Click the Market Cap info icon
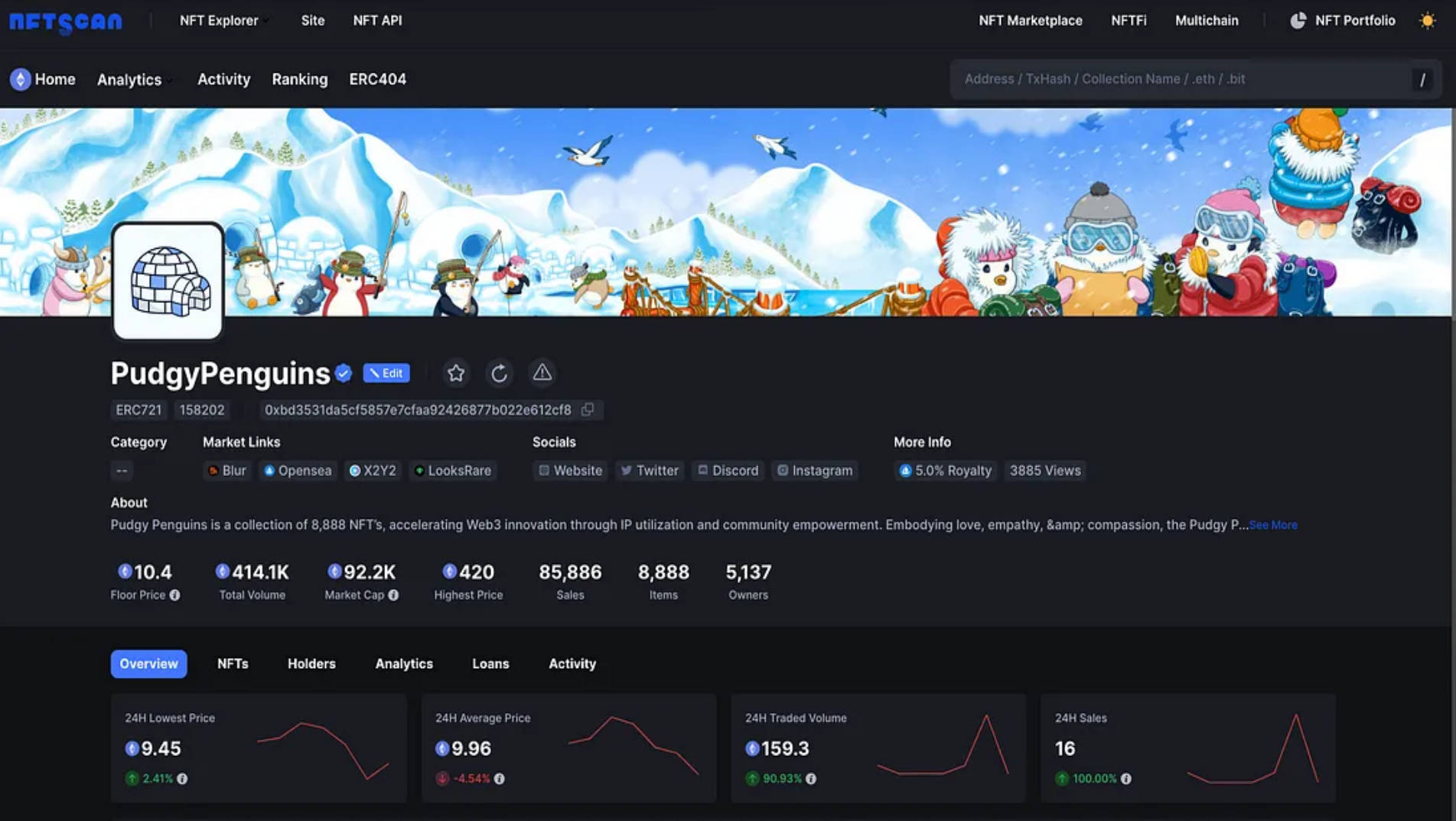The image size is (1456, 821). pyautogui.click(x=393, y=595)
